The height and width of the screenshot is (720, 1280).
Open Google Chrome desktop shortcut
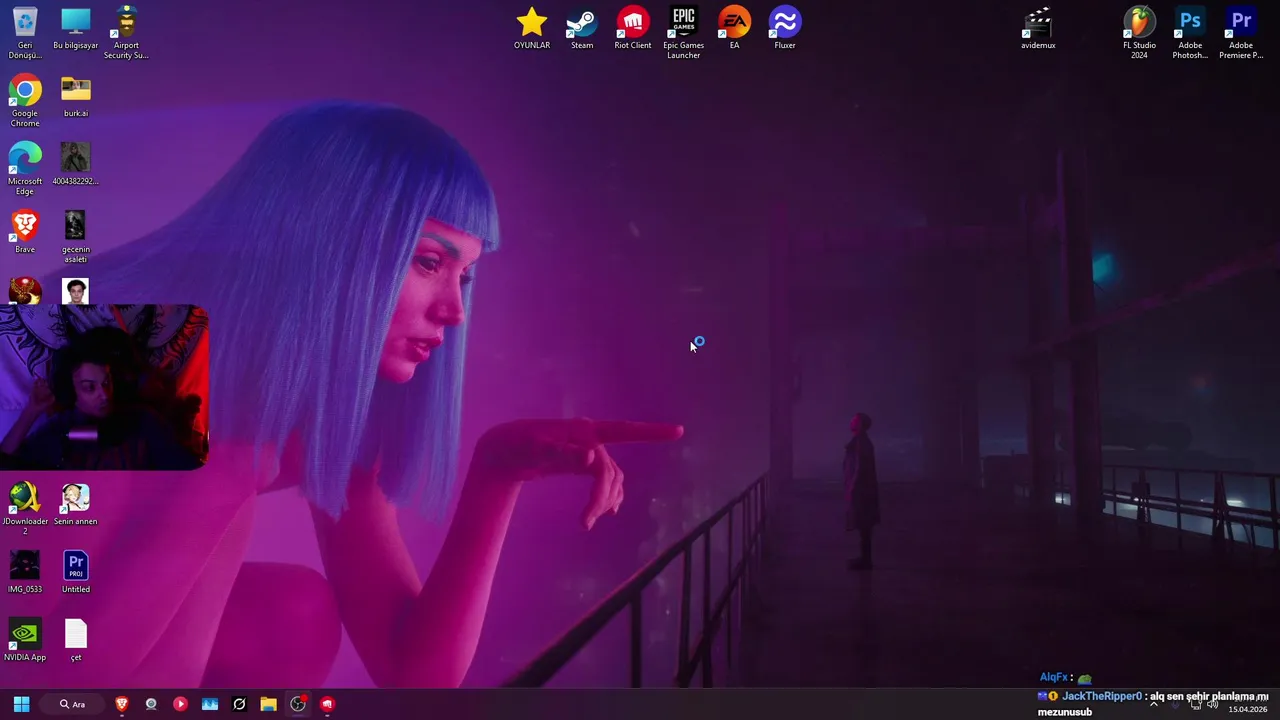25,100
